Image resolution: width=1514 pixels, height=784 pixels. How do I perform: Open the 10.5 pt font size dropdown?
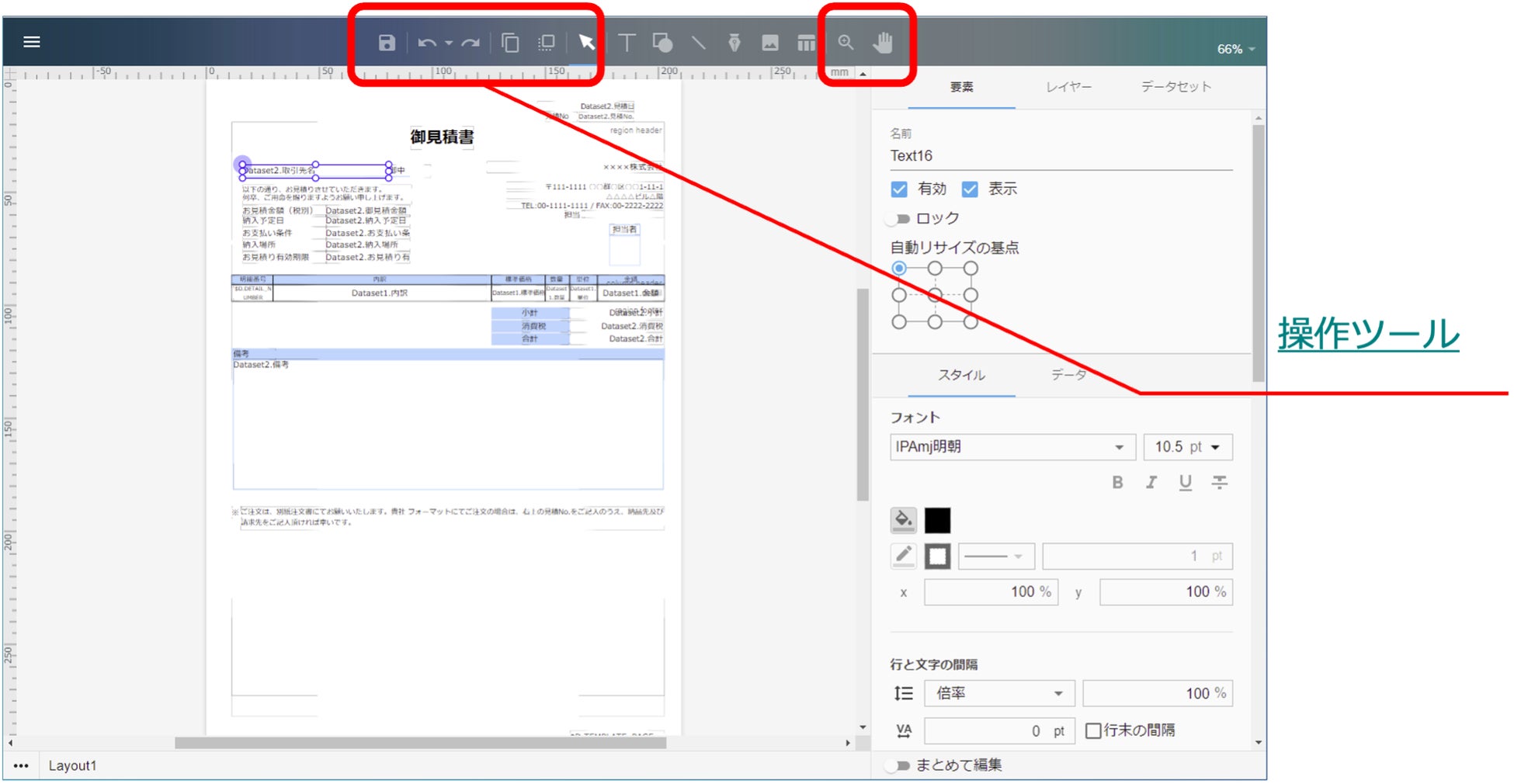[x=1188, y=447]
